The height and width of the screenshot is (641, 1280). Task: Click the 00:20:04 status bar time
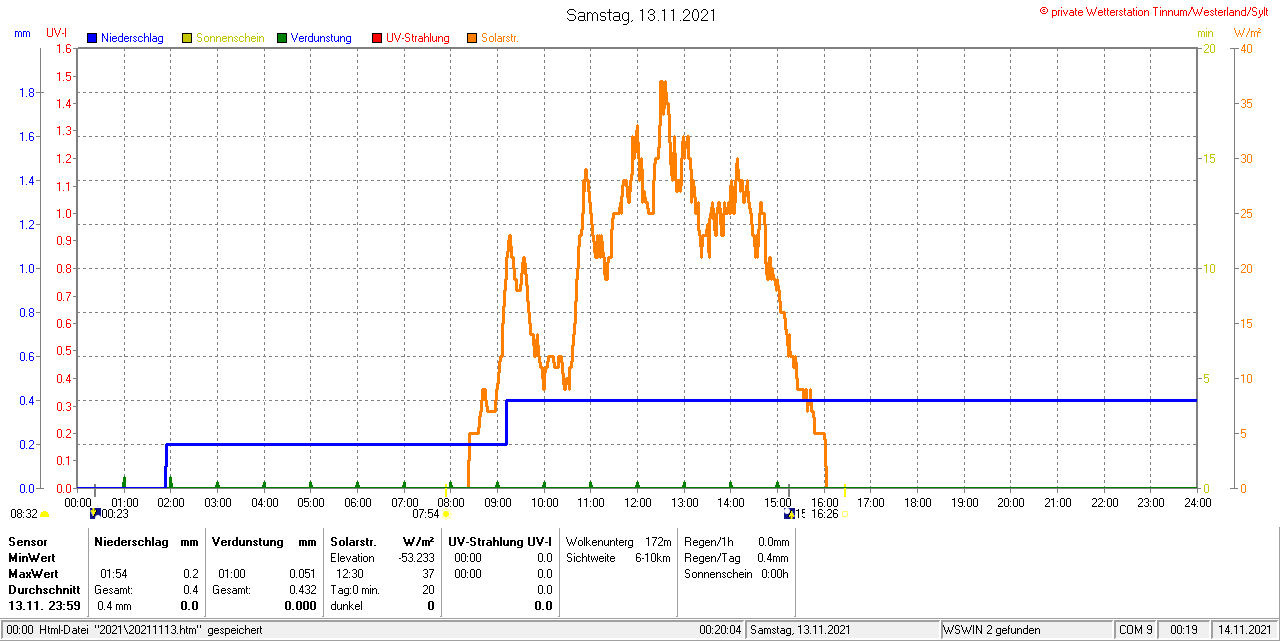pos(720,630)
